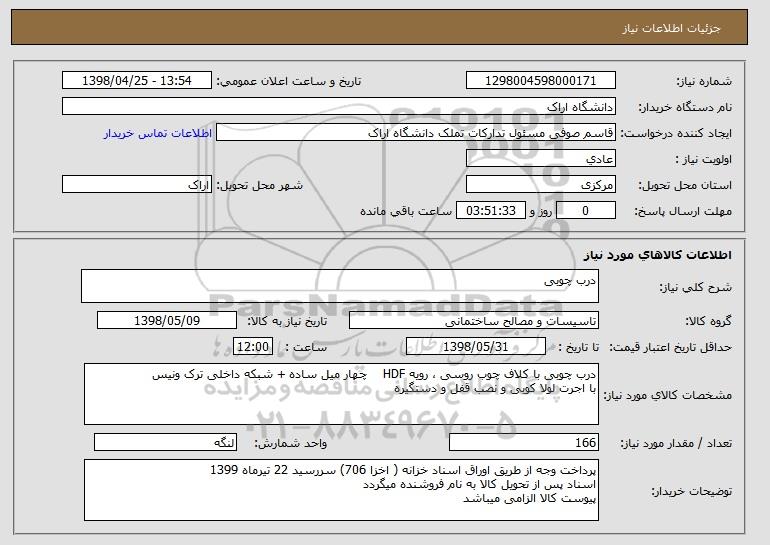Select the priority field عادي
This screenshot has height=545, width=770.
(541, 159)
